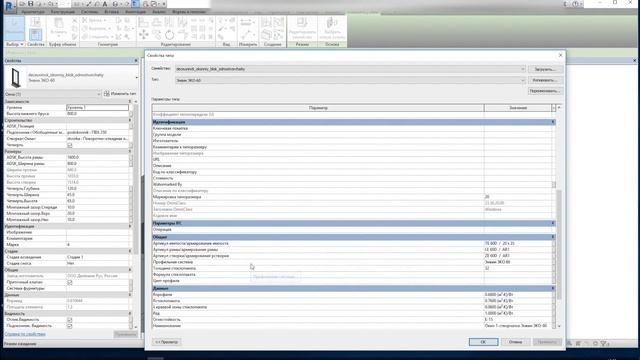Toggle the Подоконник.Видимость checkbox

pyautogui.click(x=70, y=326)
